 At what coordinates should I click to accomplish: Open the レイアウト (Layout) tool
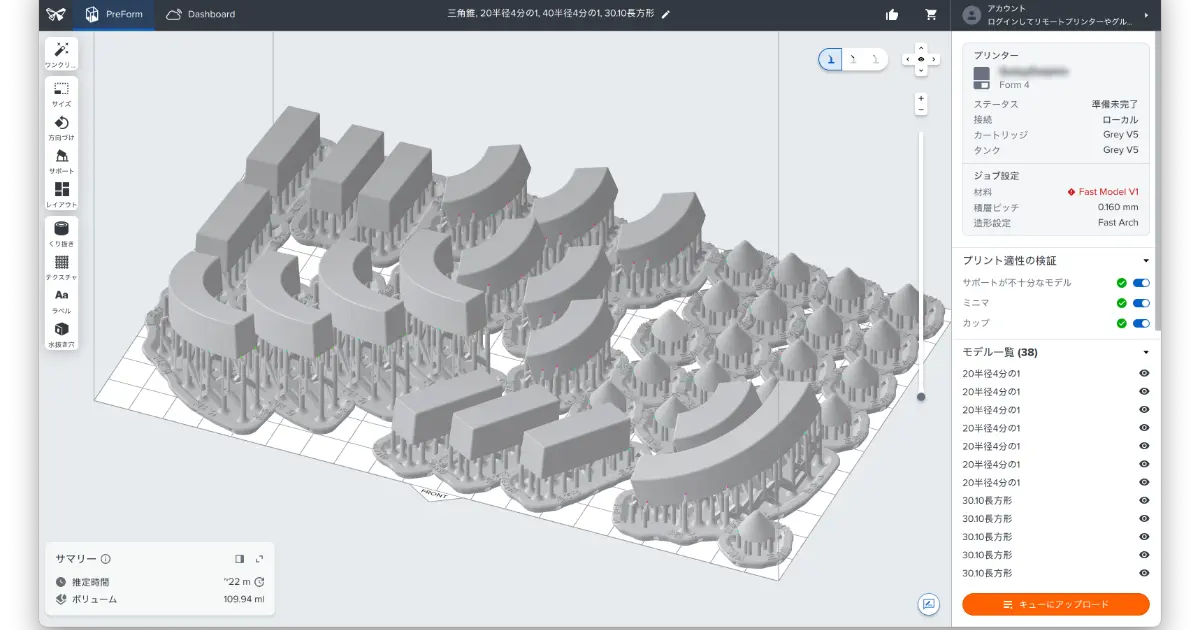coord(61,194)
